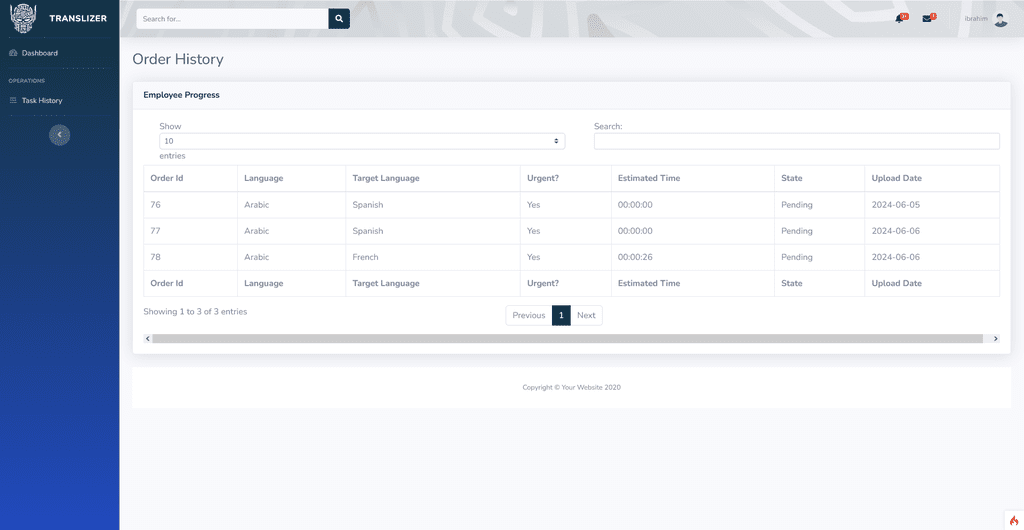The width and height of the screenshot is (1024, 530).
Task: Click the estimated time 00:00:26 cell
Action: pyautogui.click(x=693, y=257)
